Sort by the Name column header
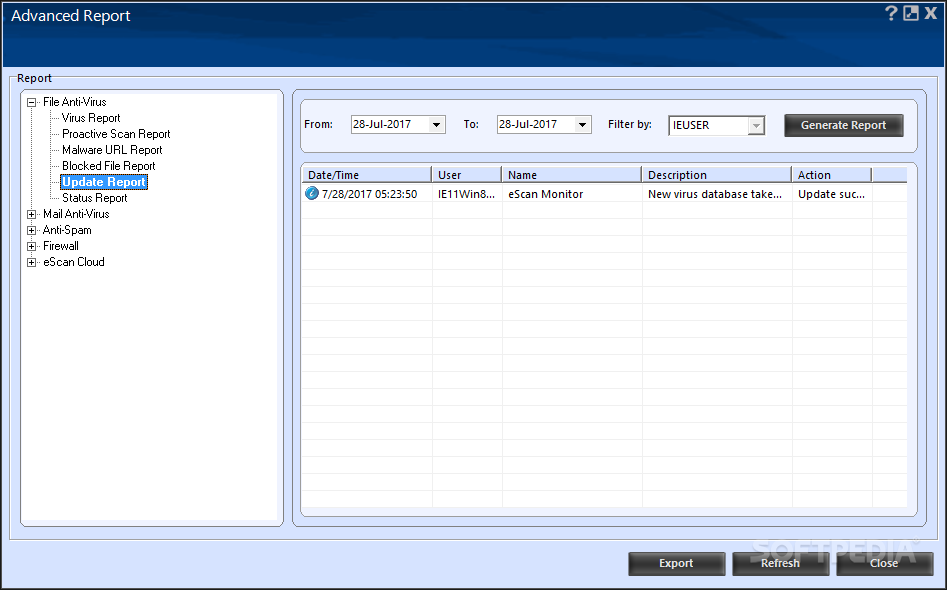947x590 pixels. (571, 175)
